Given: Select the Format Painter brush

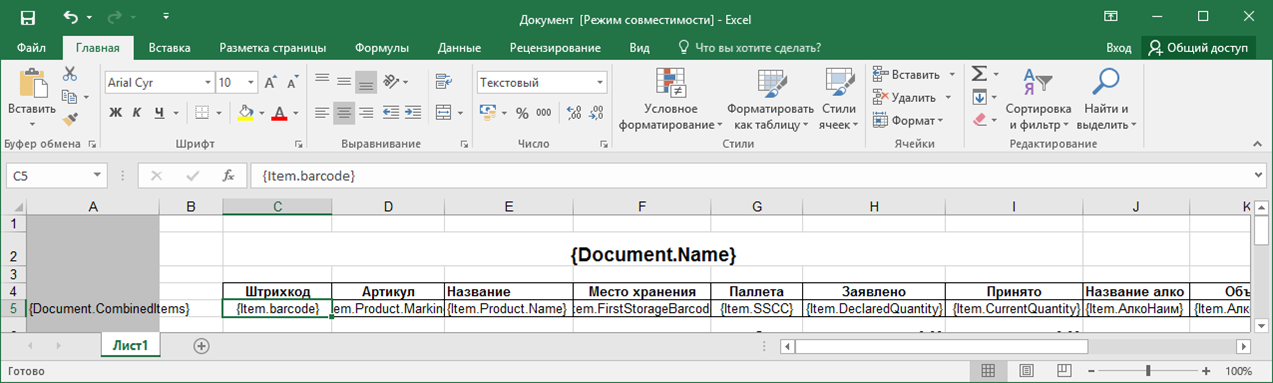Looking at the screenshot, I should 70,119.
